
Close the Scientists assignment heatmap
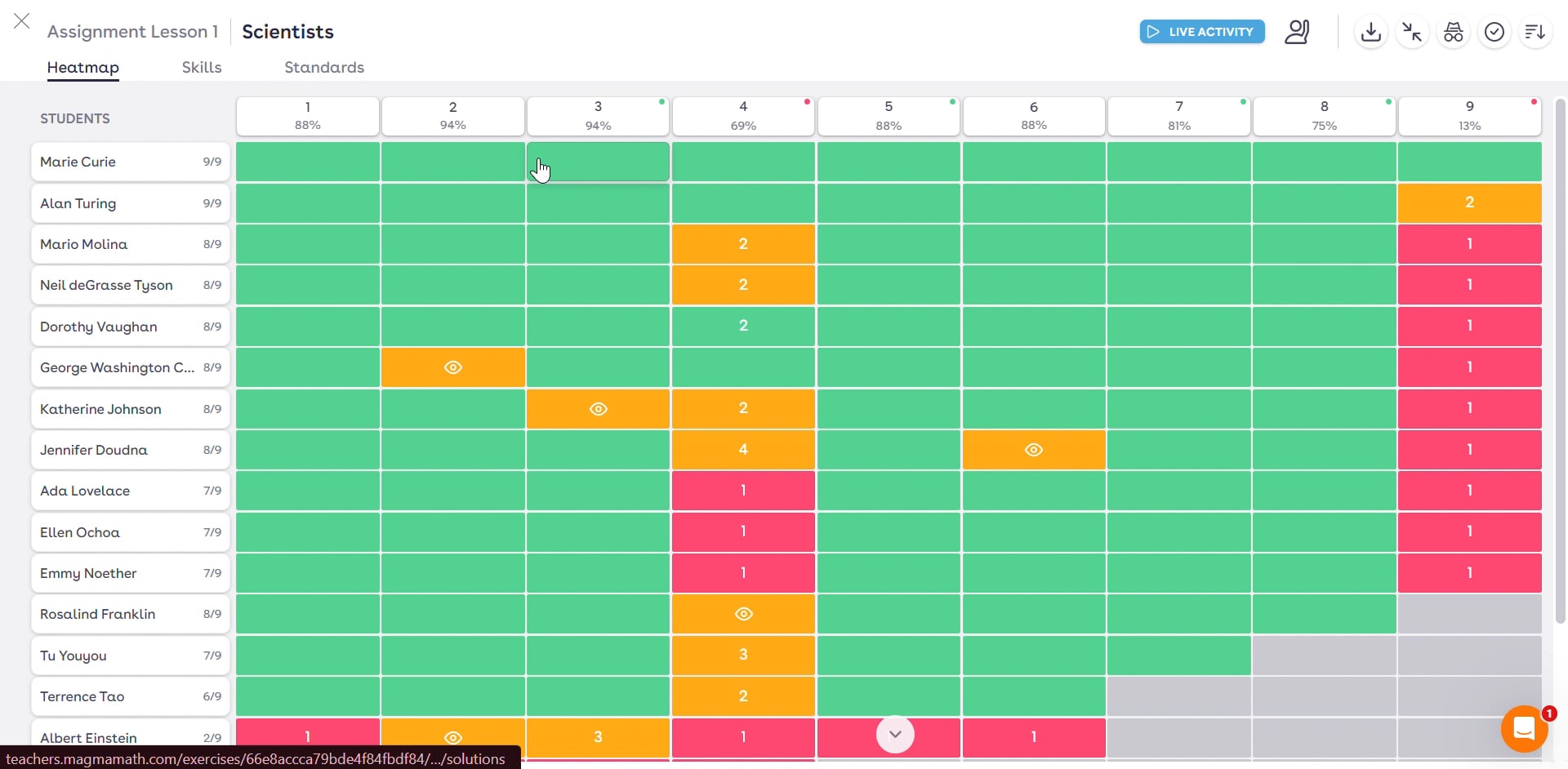[21, 21]
